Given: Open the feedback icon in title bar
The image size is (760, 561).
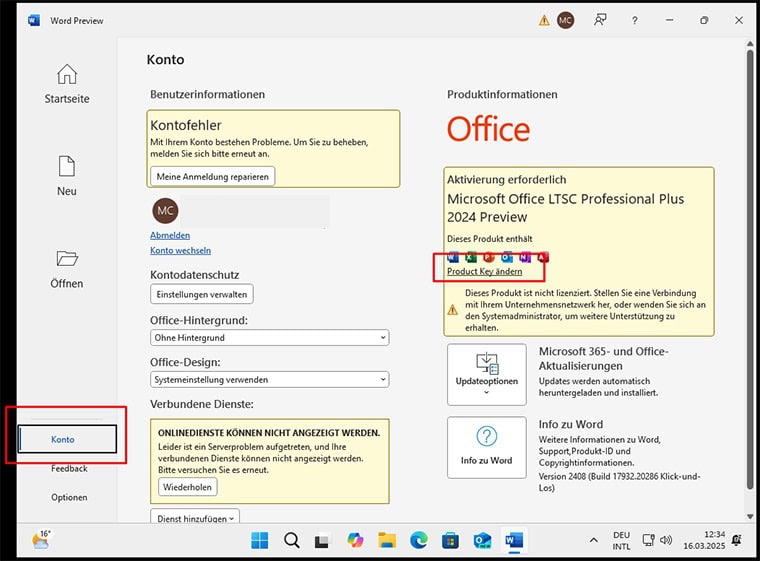Looking at the screenshot, I should [600, 20].
